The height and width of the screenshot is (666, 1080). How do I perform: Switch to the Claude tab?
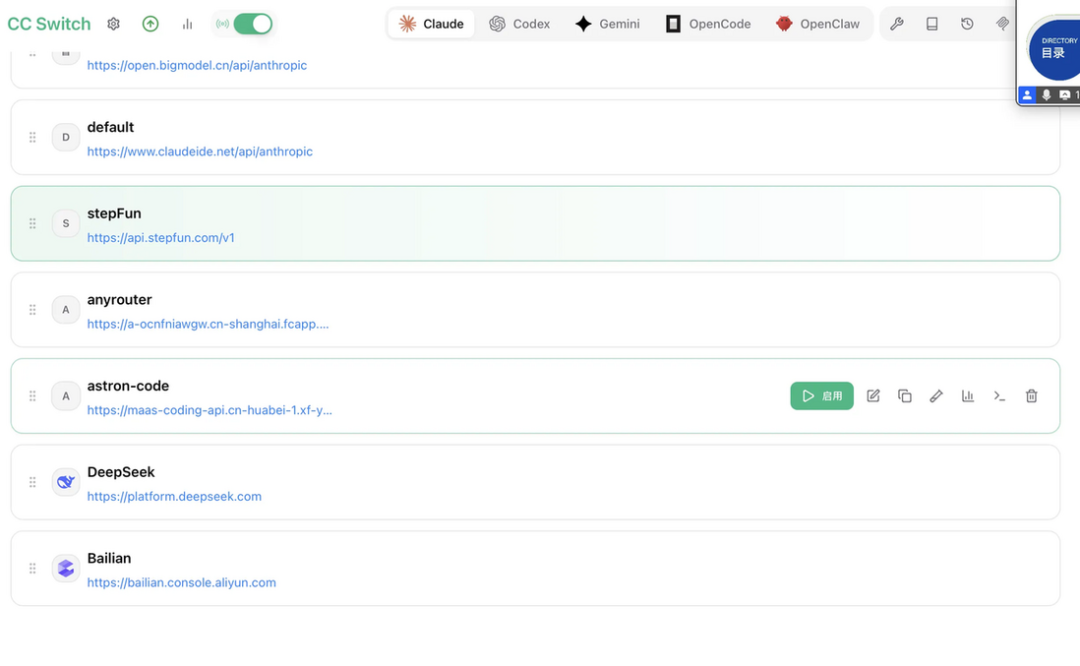[x=431, y=24]
